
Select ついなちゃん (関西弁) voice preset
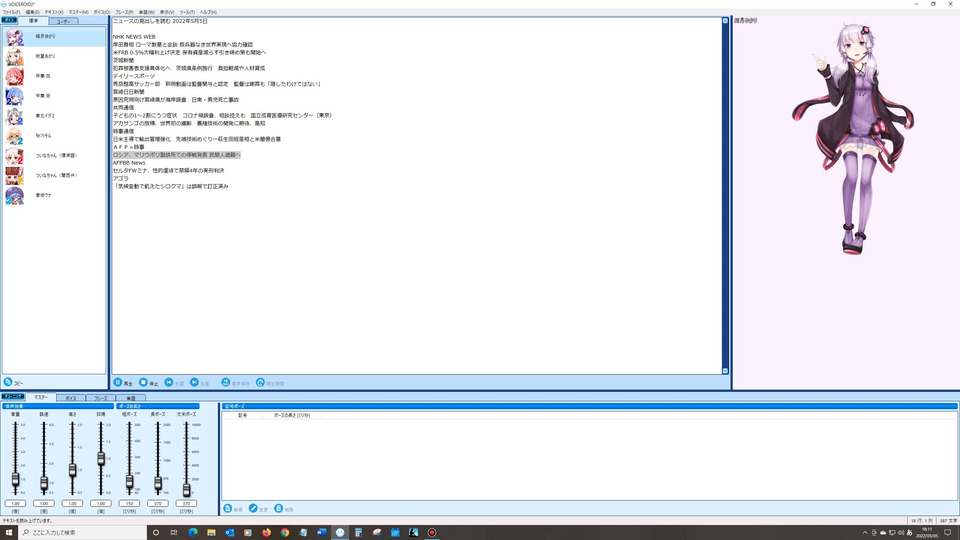tap(54, 175)
